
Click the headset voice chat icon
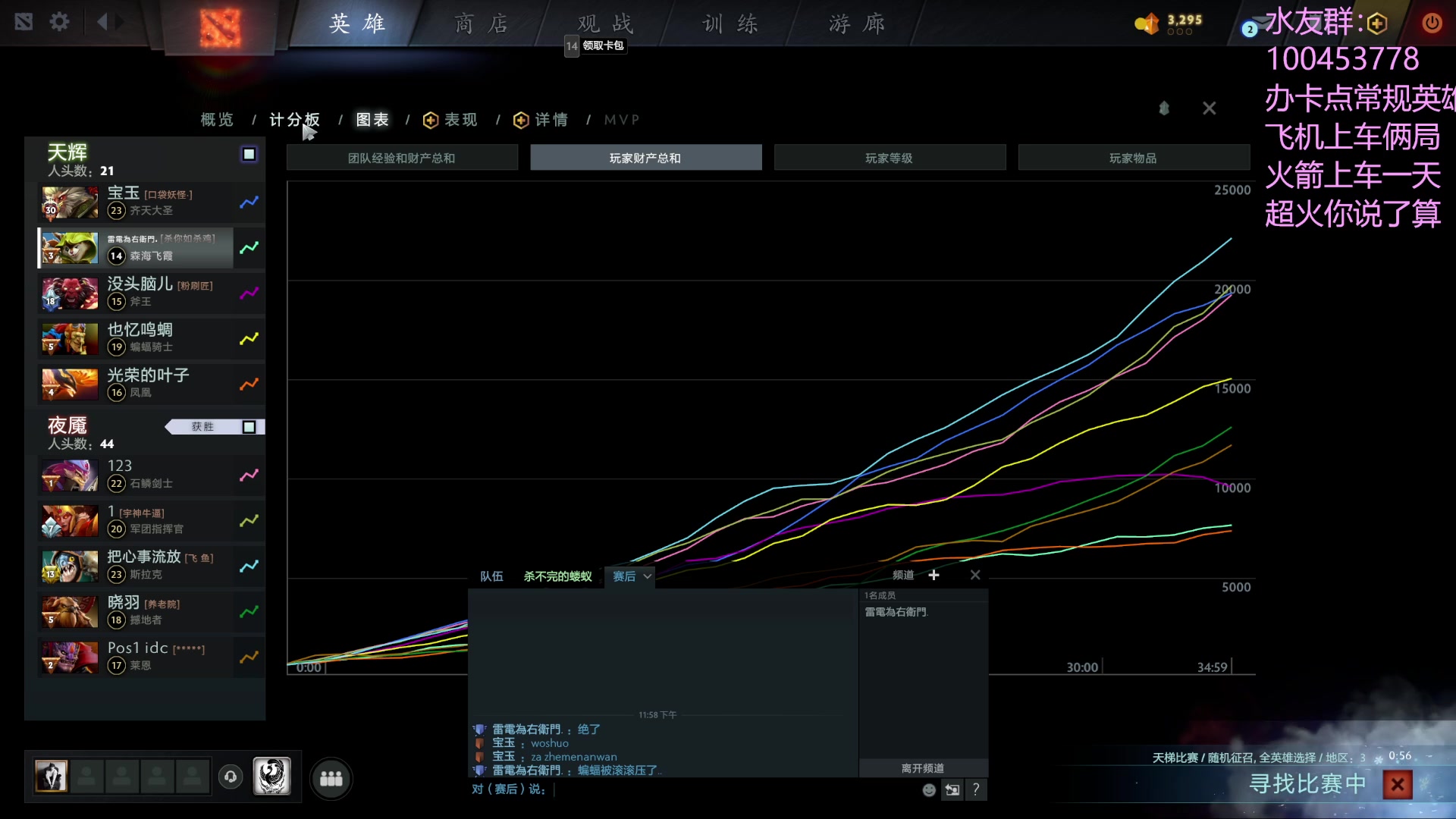[x=231, y=777]
